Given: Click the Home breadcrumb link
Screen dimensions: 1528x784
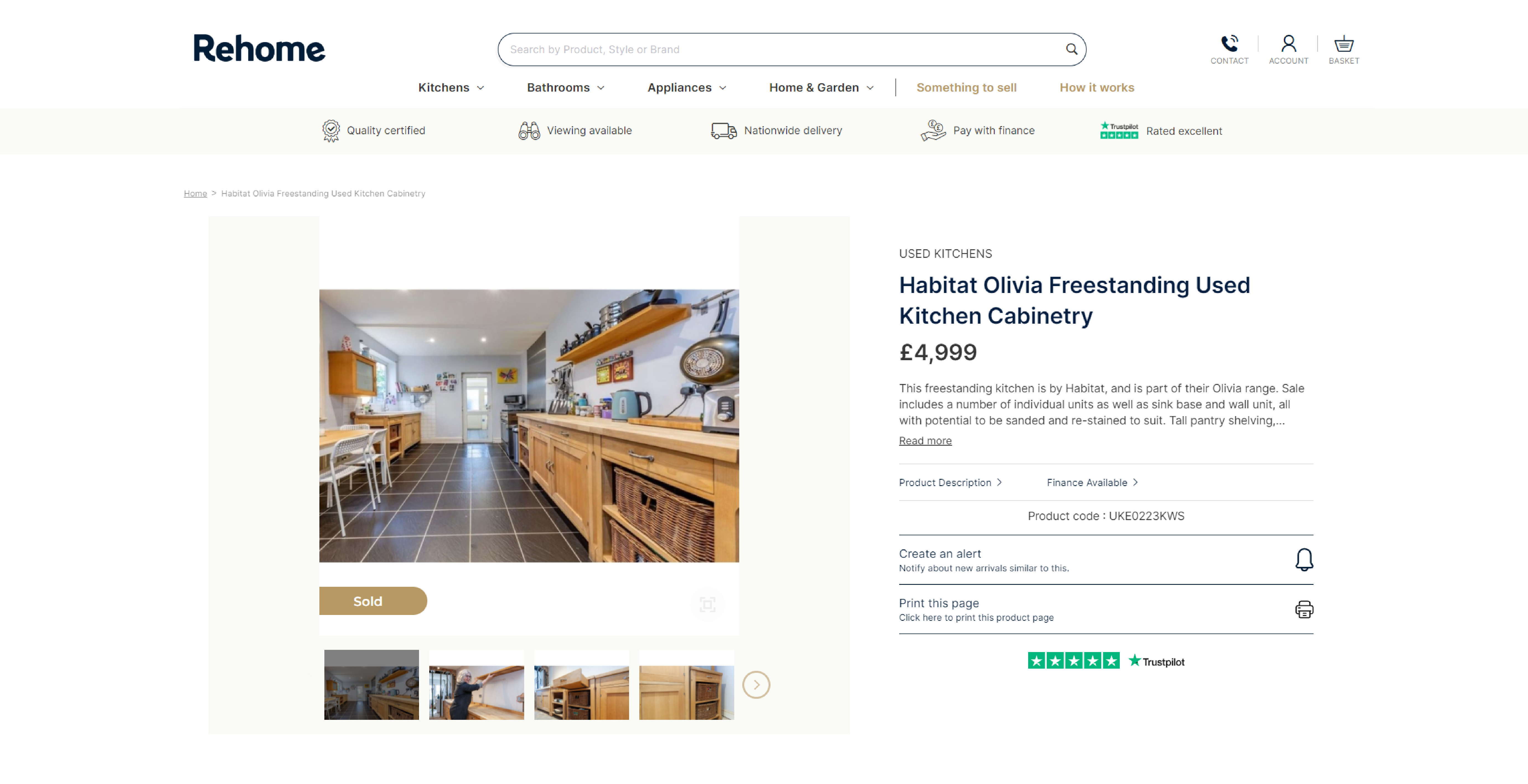Looking at the screenshot, I should (195, 193).
